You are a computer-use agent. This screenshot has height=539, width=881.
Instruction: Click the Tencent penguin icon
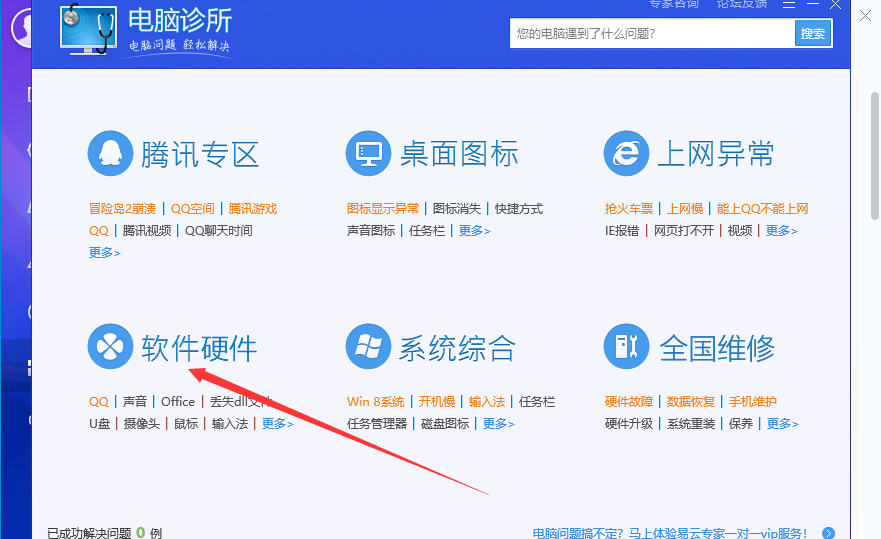pos(110,154)
